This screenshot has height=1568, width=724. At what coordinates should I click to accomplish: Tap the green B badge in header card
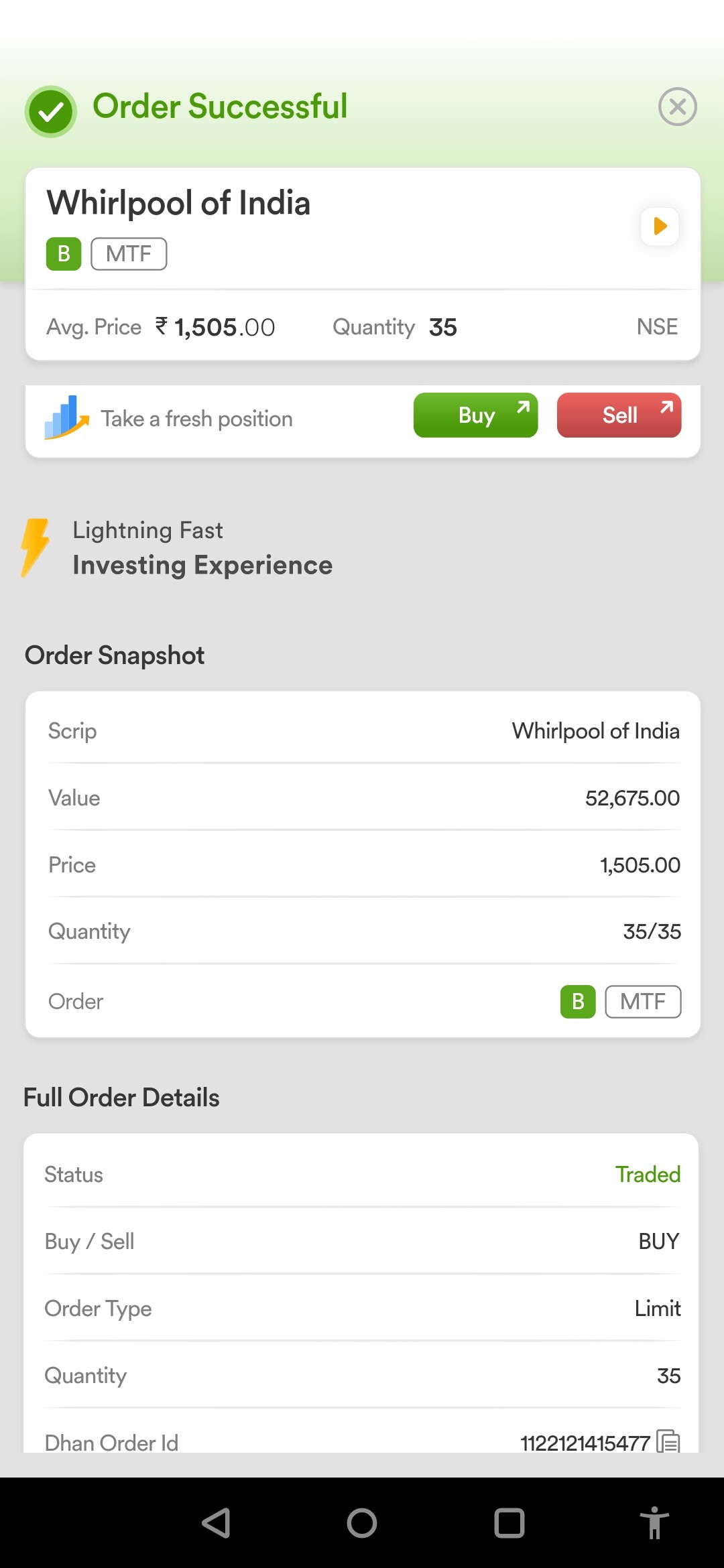[x=64, y=254]
